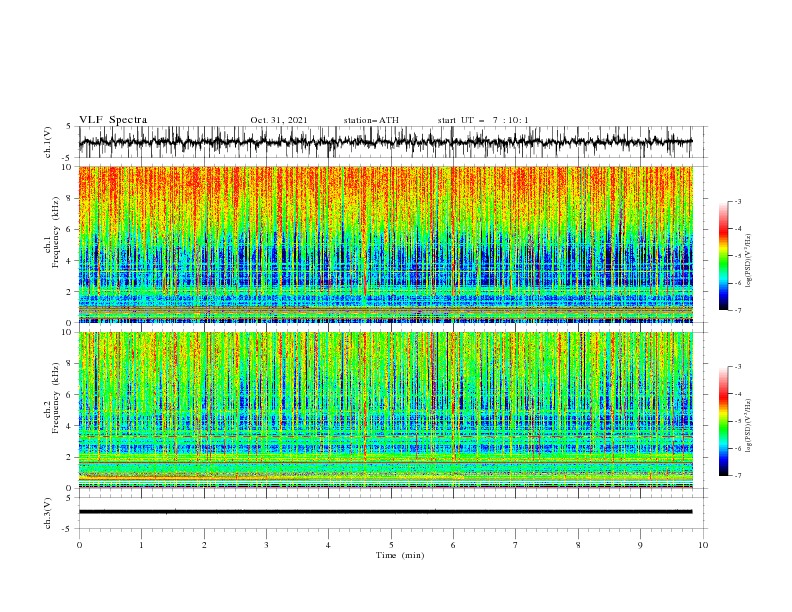This screenshot has height=612, width=792.
Task: Click the time axis tick label "3"
Action: [266, 545]
